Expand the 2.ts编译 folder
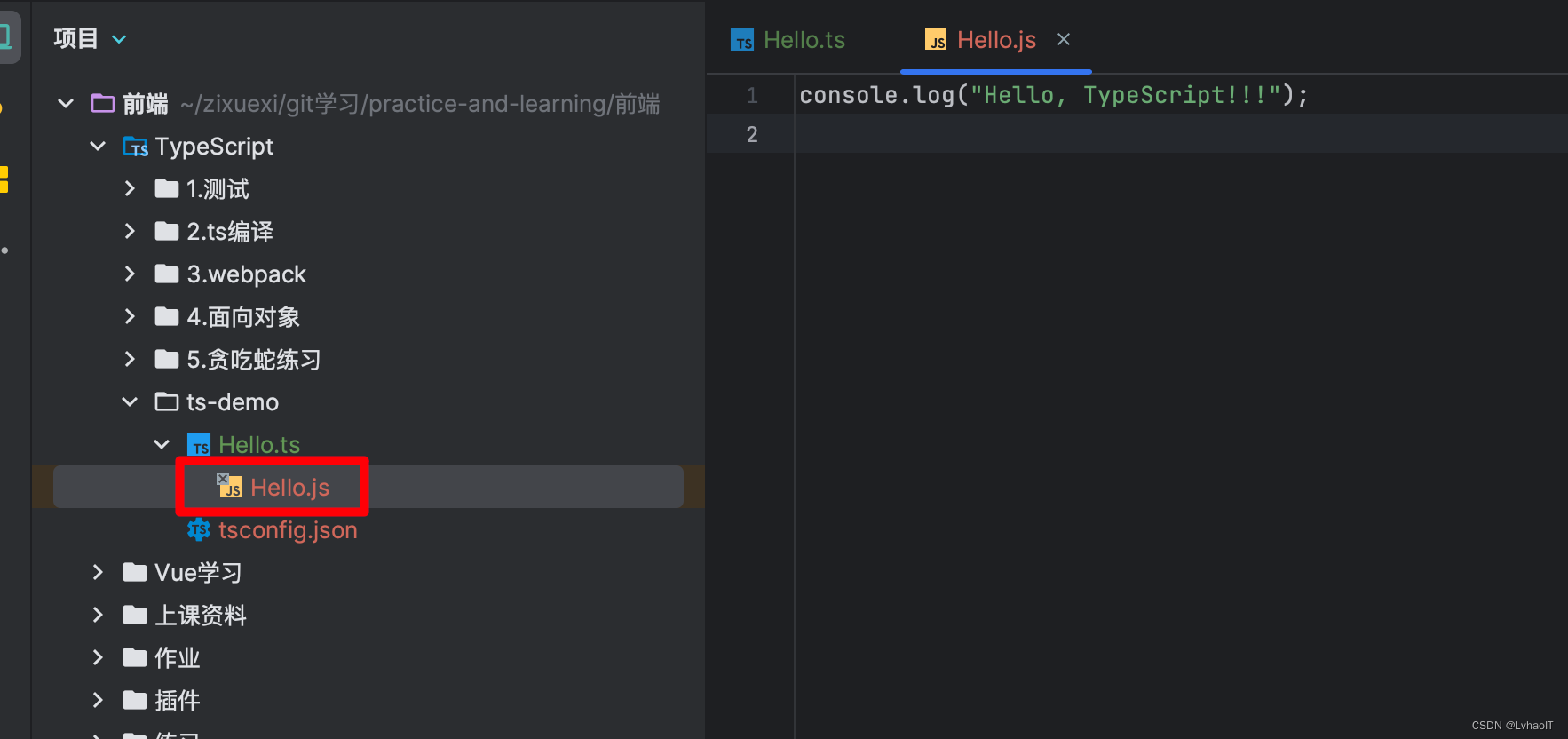 [130, 231]
